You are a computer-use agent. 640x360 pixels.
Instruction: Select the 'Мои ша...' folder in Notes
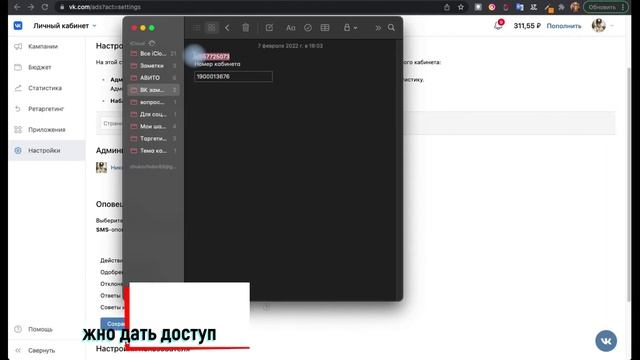pyautogui.click(x=153, y=127)
